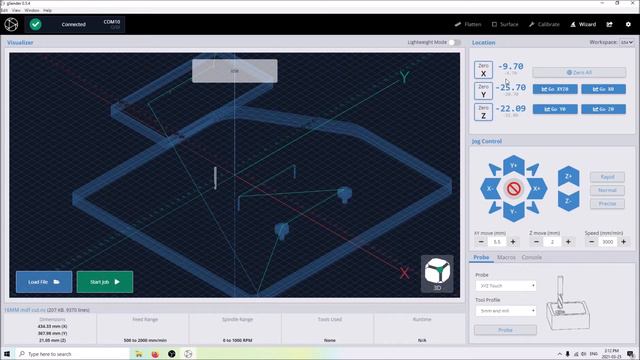The width and height of the screenshot is (640, 360).
Task: Jog Y- direction
Action: (513, 212)
